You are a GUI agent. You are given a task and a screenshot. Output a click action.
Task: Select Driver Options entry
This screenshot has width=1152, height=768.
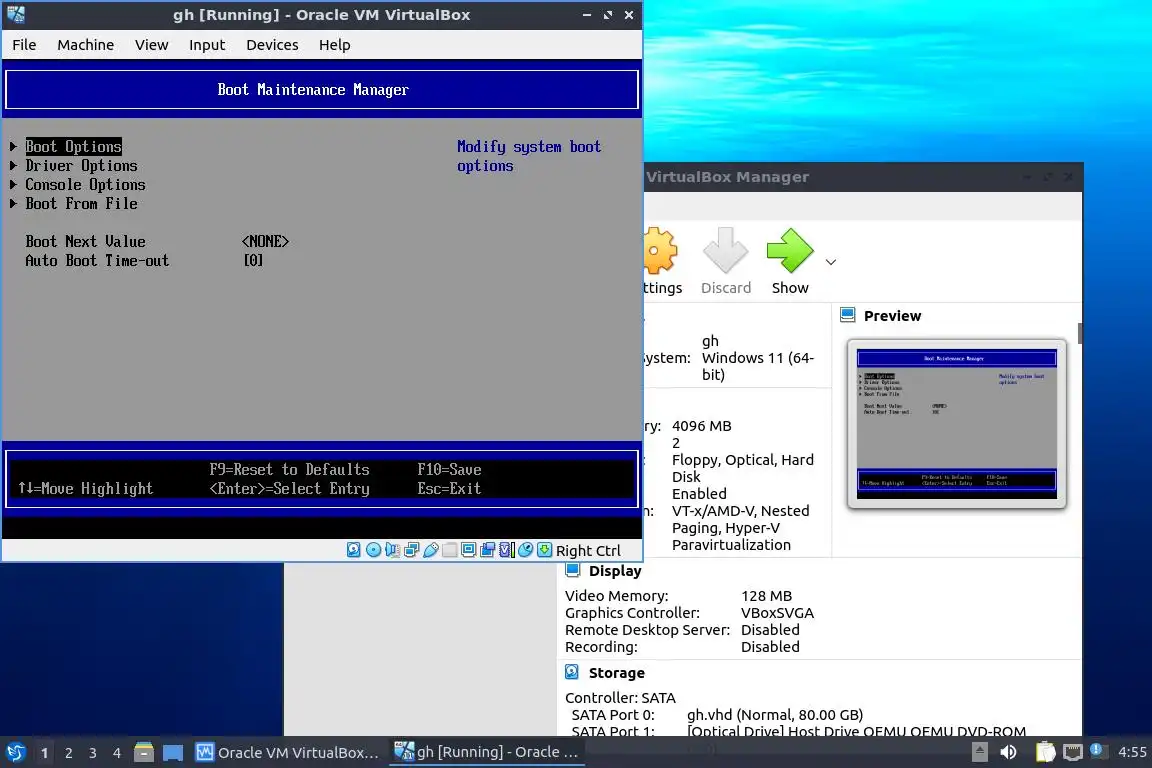coord(81,165)
